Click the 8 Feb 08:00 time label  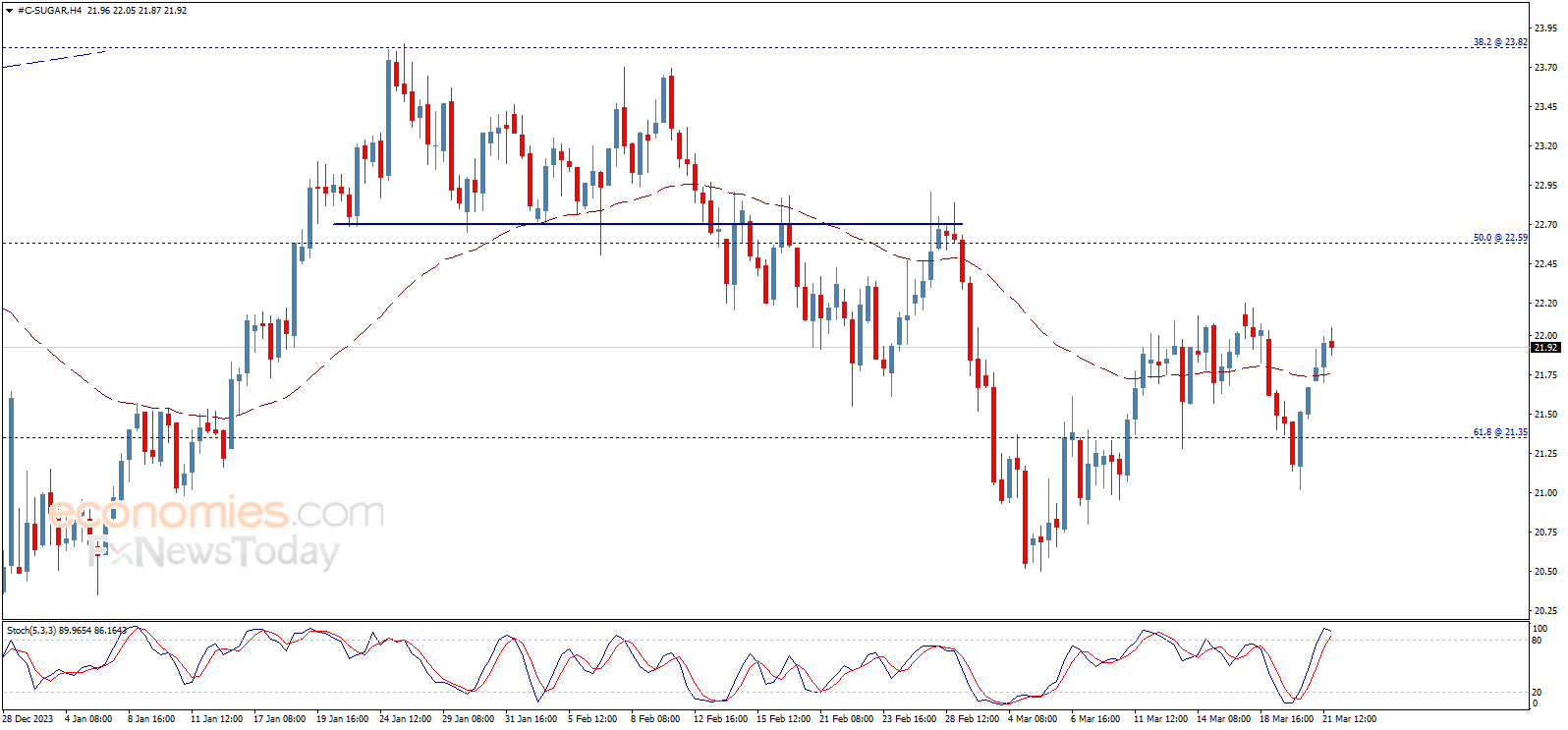coord(655,719)
